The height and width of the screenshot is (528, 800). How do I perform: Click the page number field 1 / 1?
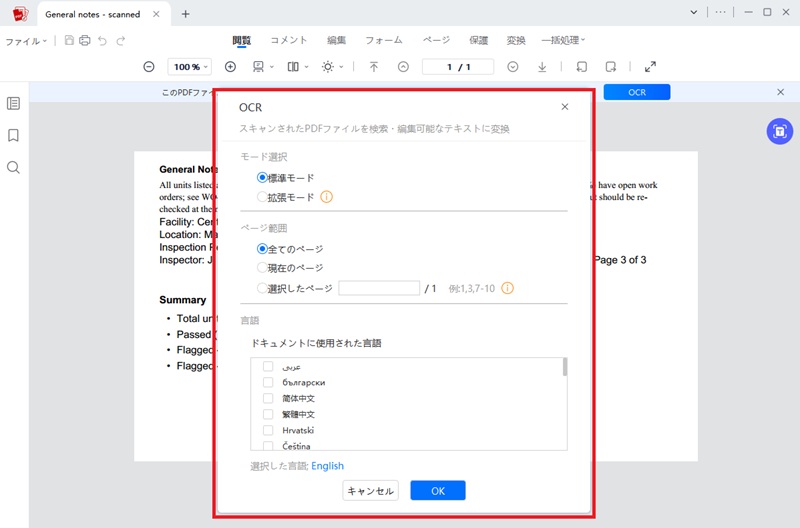coord(458,67)
